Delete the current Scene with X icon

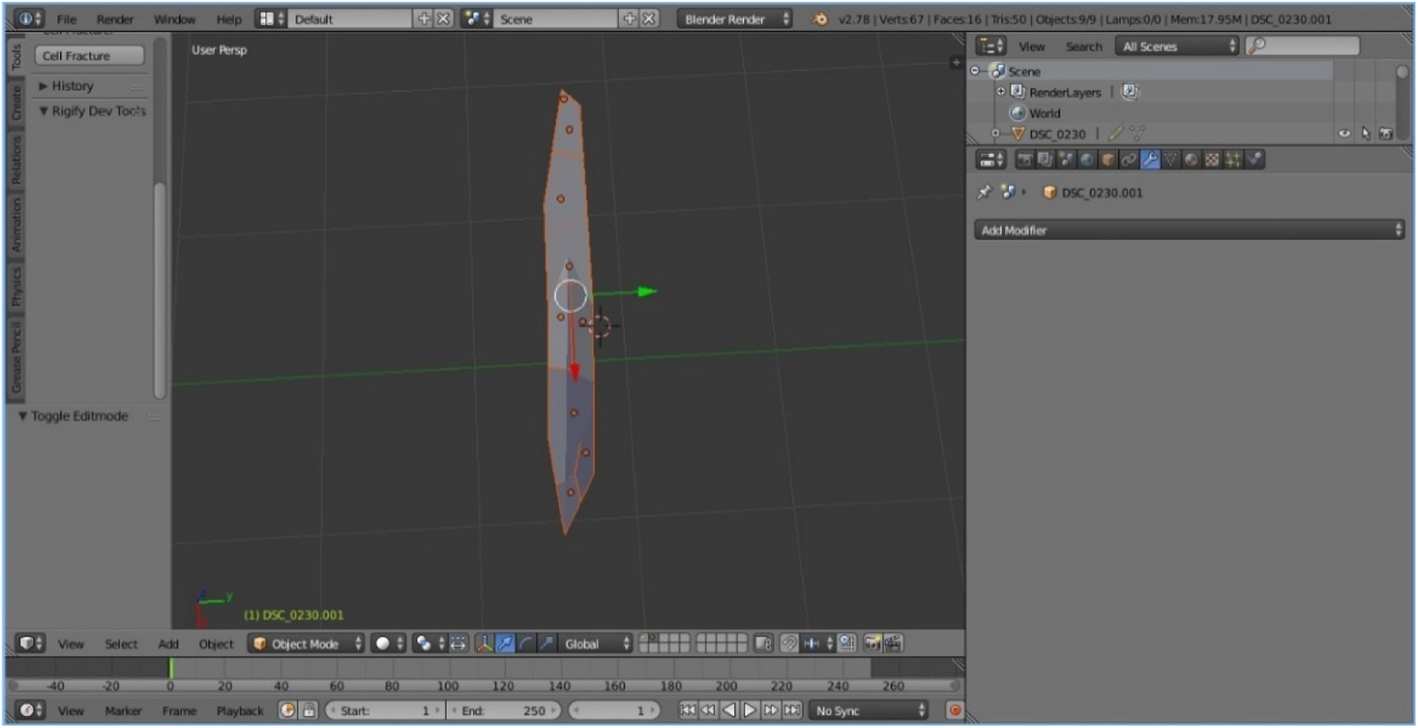point(649,19)
